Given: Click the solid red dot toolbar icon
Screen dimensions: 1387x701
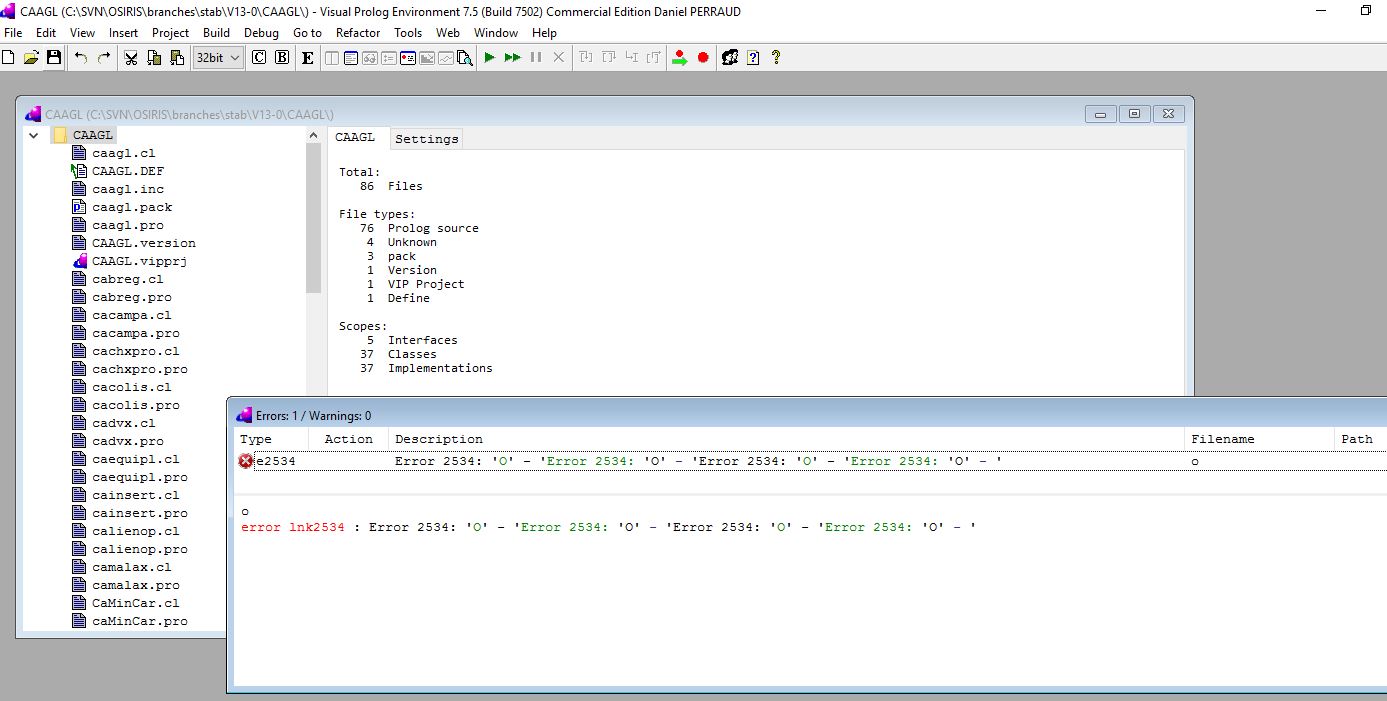Looking at the screenshot, I should tap(703, 58).
